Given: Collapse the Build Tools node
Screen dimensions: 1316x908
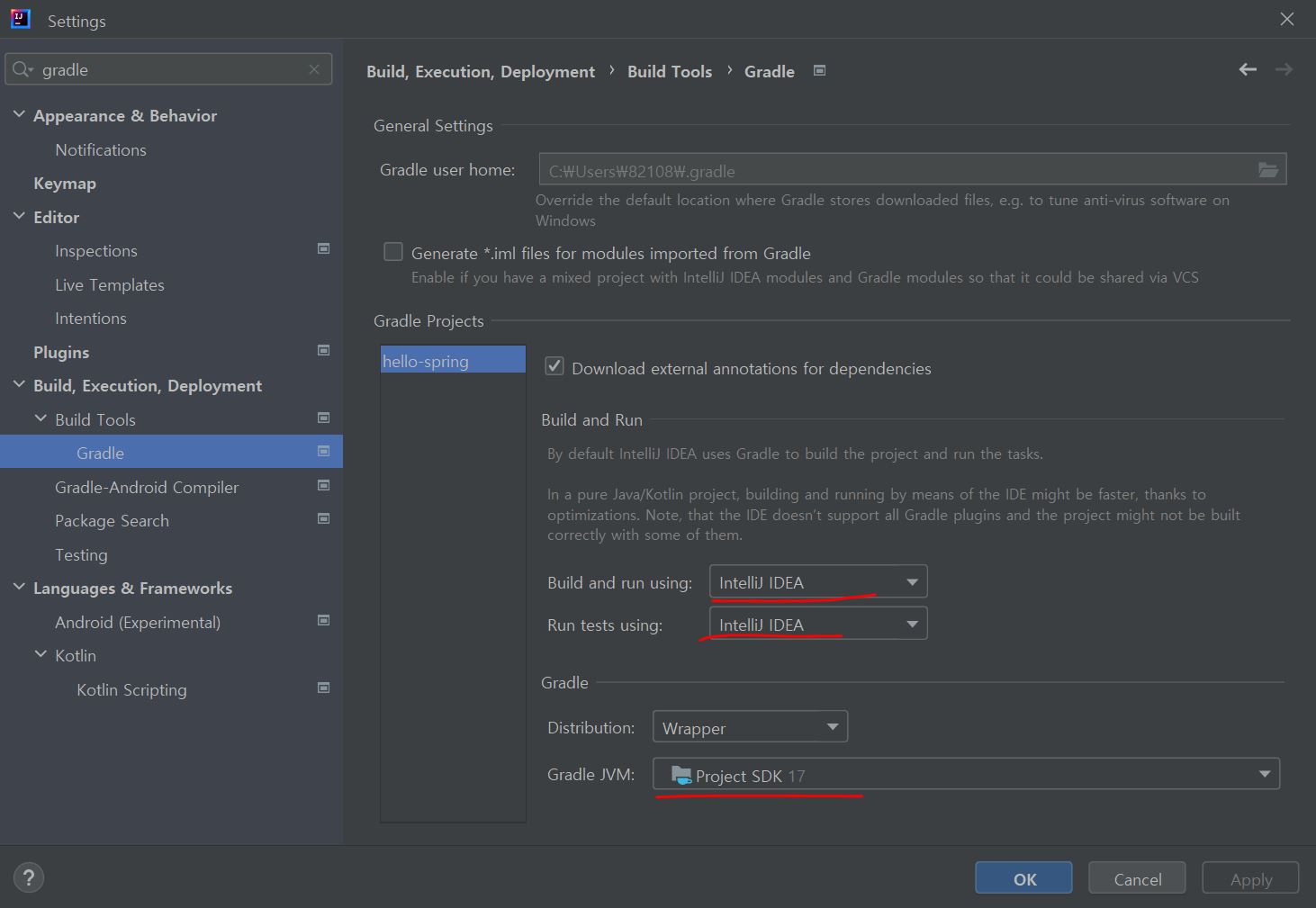Looking at the screenshot, I should click(x=41, y=418).
